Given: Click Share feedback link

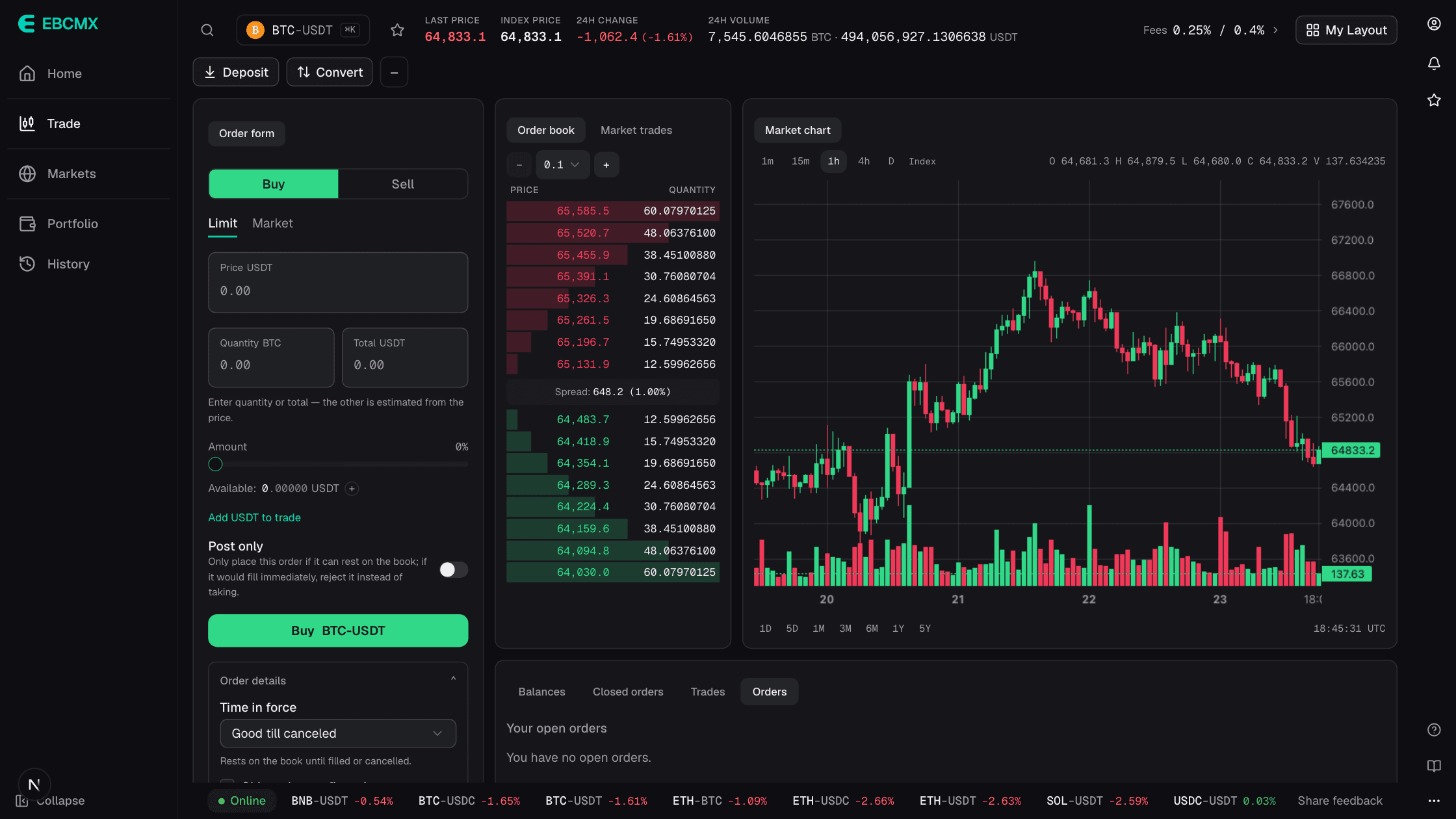Looking at the screenshot, I should 1340,801.
